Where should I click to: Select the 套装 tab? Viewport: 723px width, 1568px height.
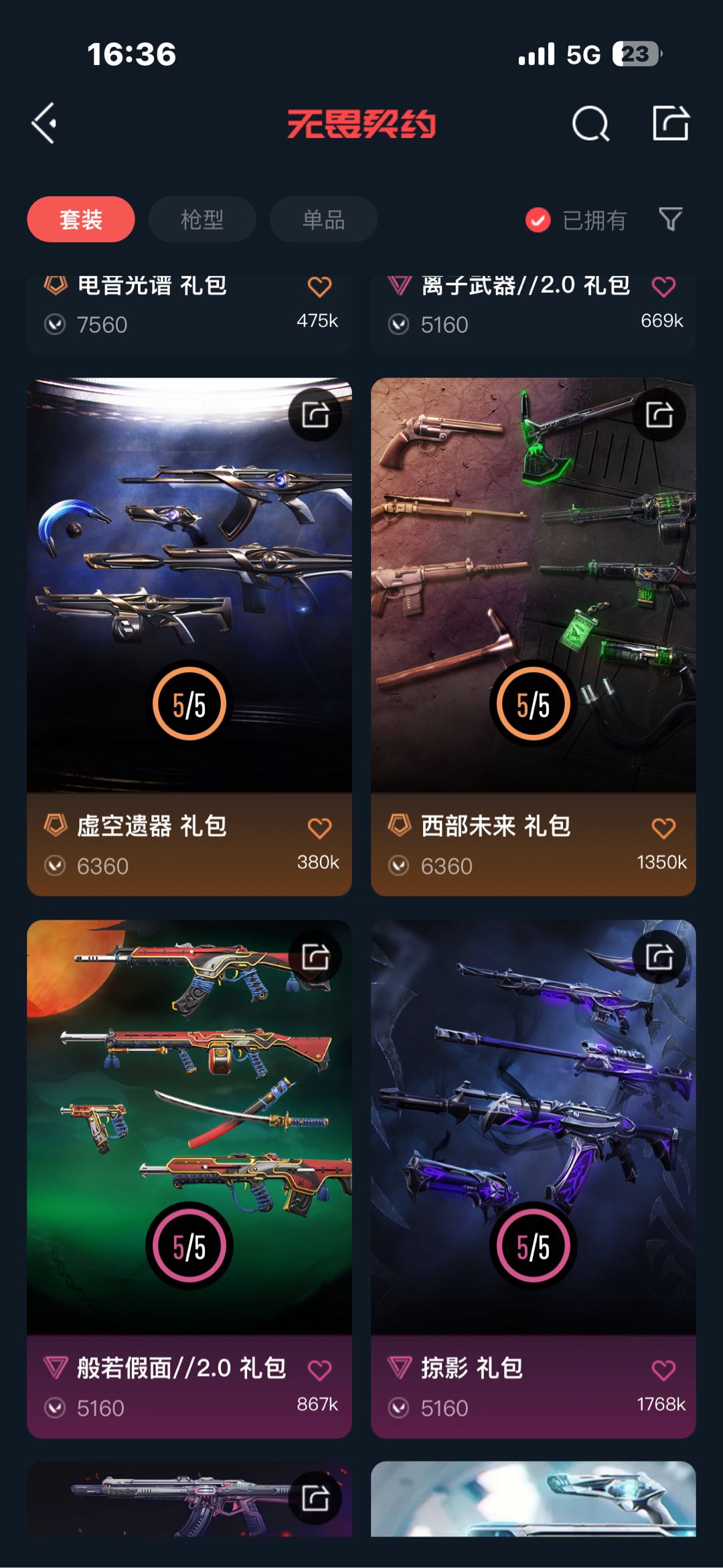81,219
